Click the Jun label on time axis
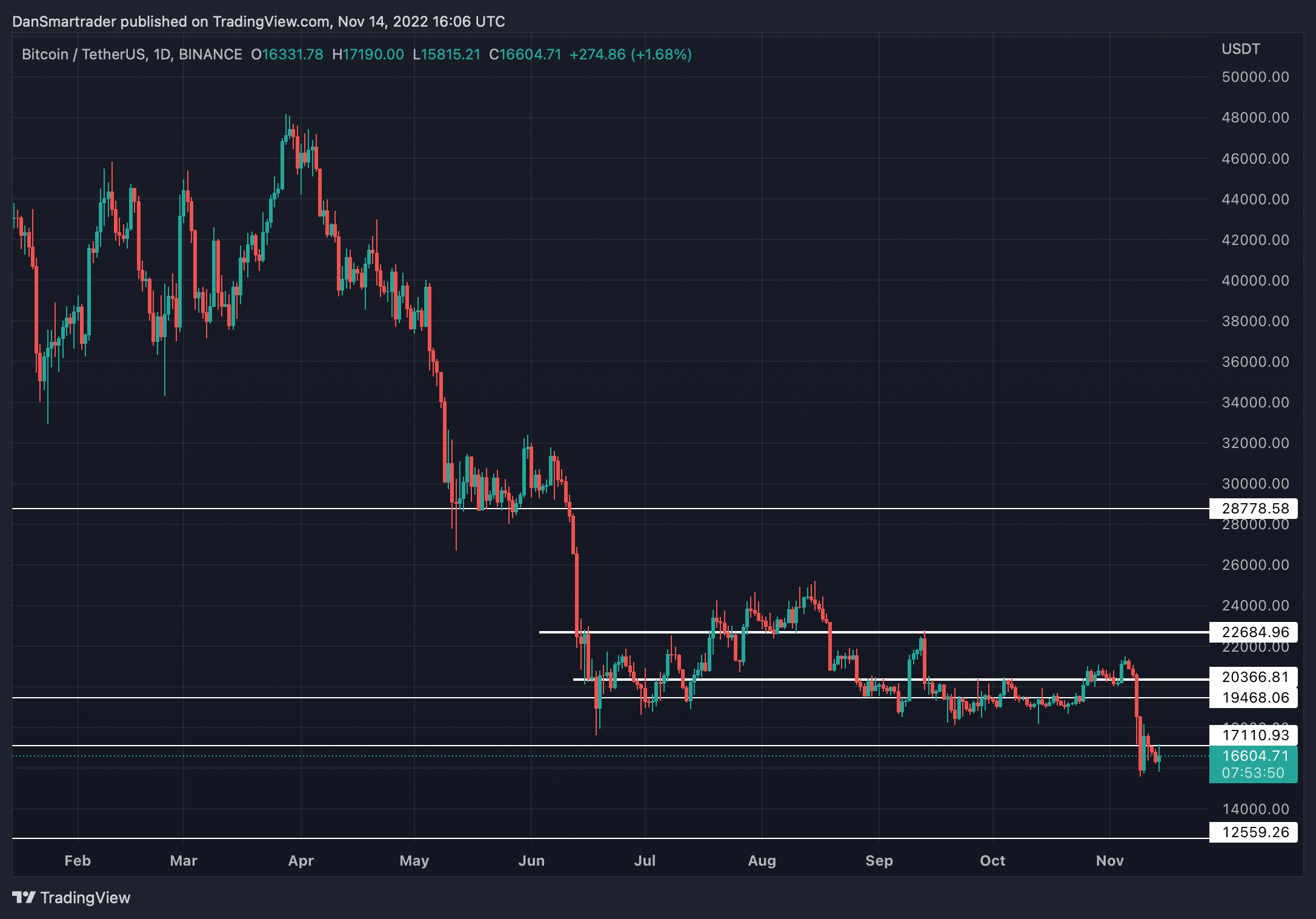The image size is (1316, 919). tap(531, 861)
